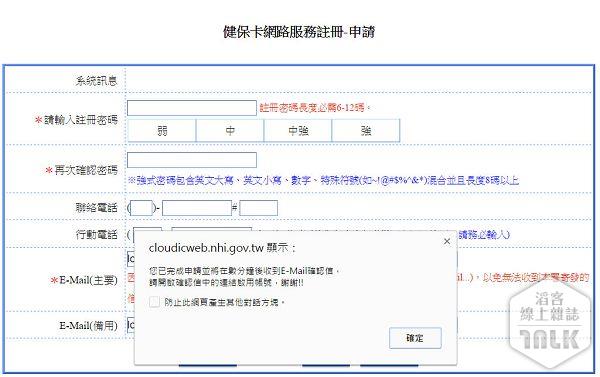This screenshot has width=600, height=377.
Task: Click the 弱 password strength cell
Action: click(x=162, y=131)
